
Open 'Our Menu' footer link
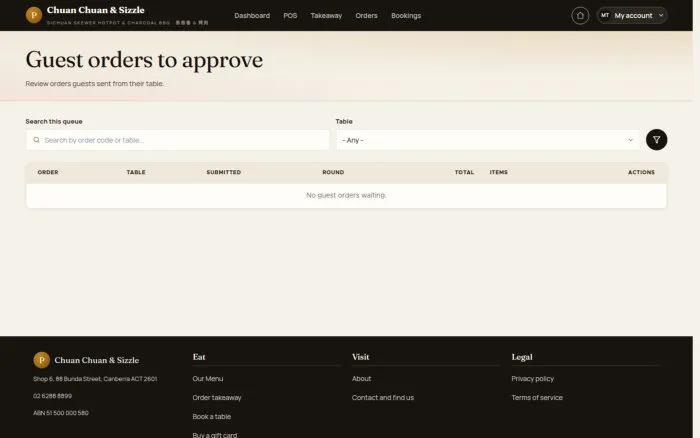(x=208, y=379)
